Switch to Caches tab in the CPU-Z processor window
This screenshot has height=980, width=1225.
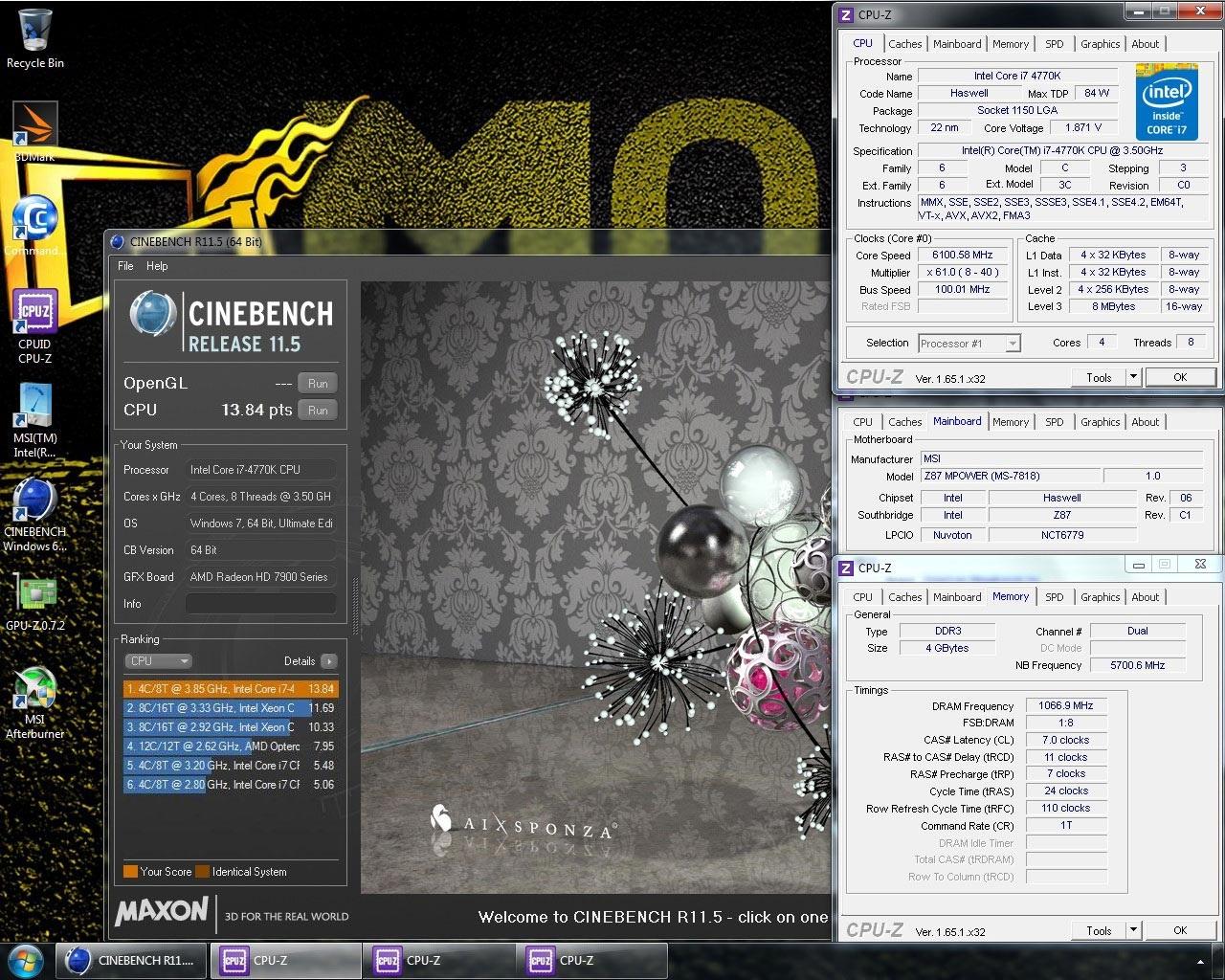coord(904,44)
